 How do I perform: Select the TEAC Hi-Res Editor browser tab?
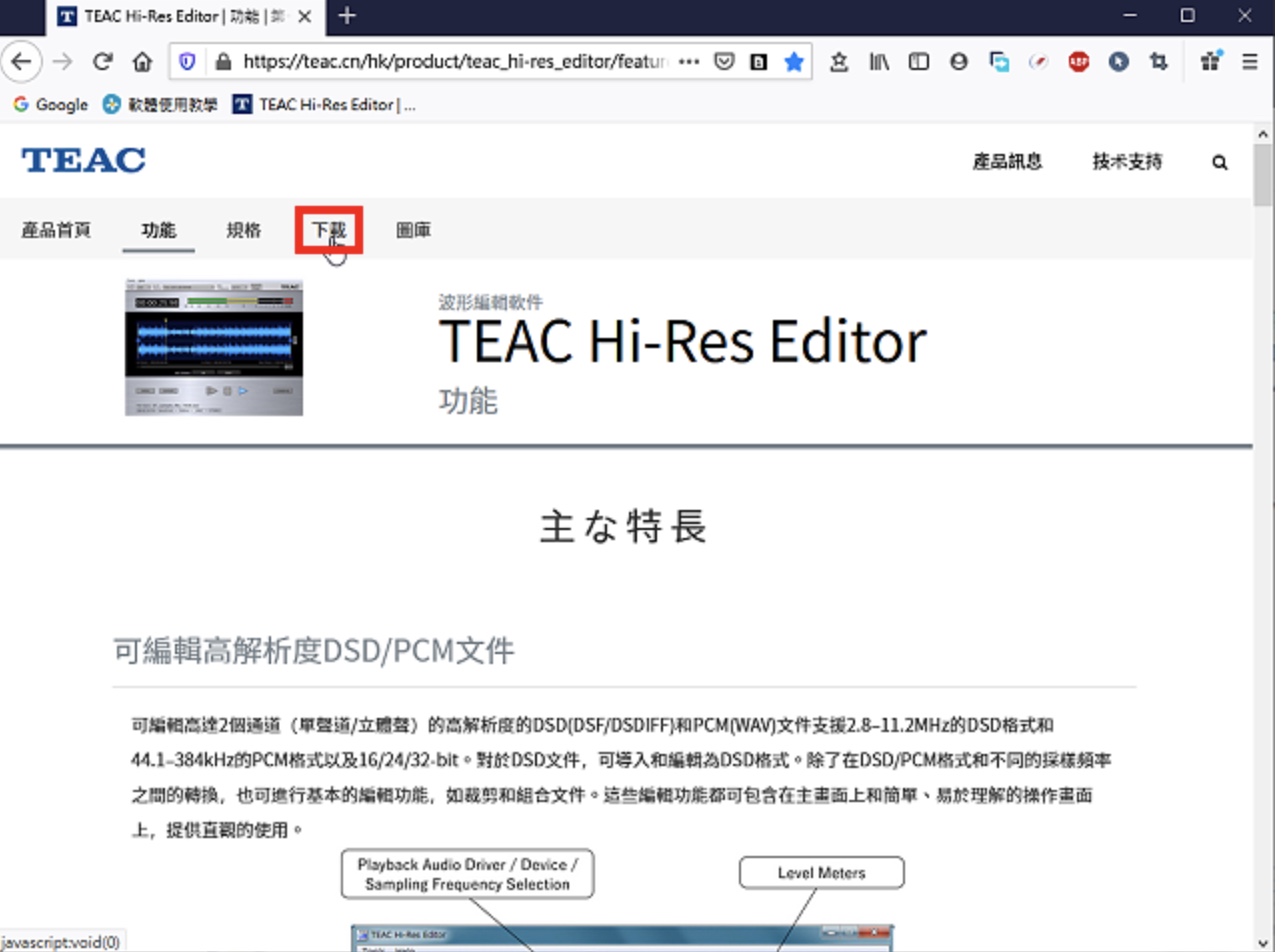(x=186, y=16)
